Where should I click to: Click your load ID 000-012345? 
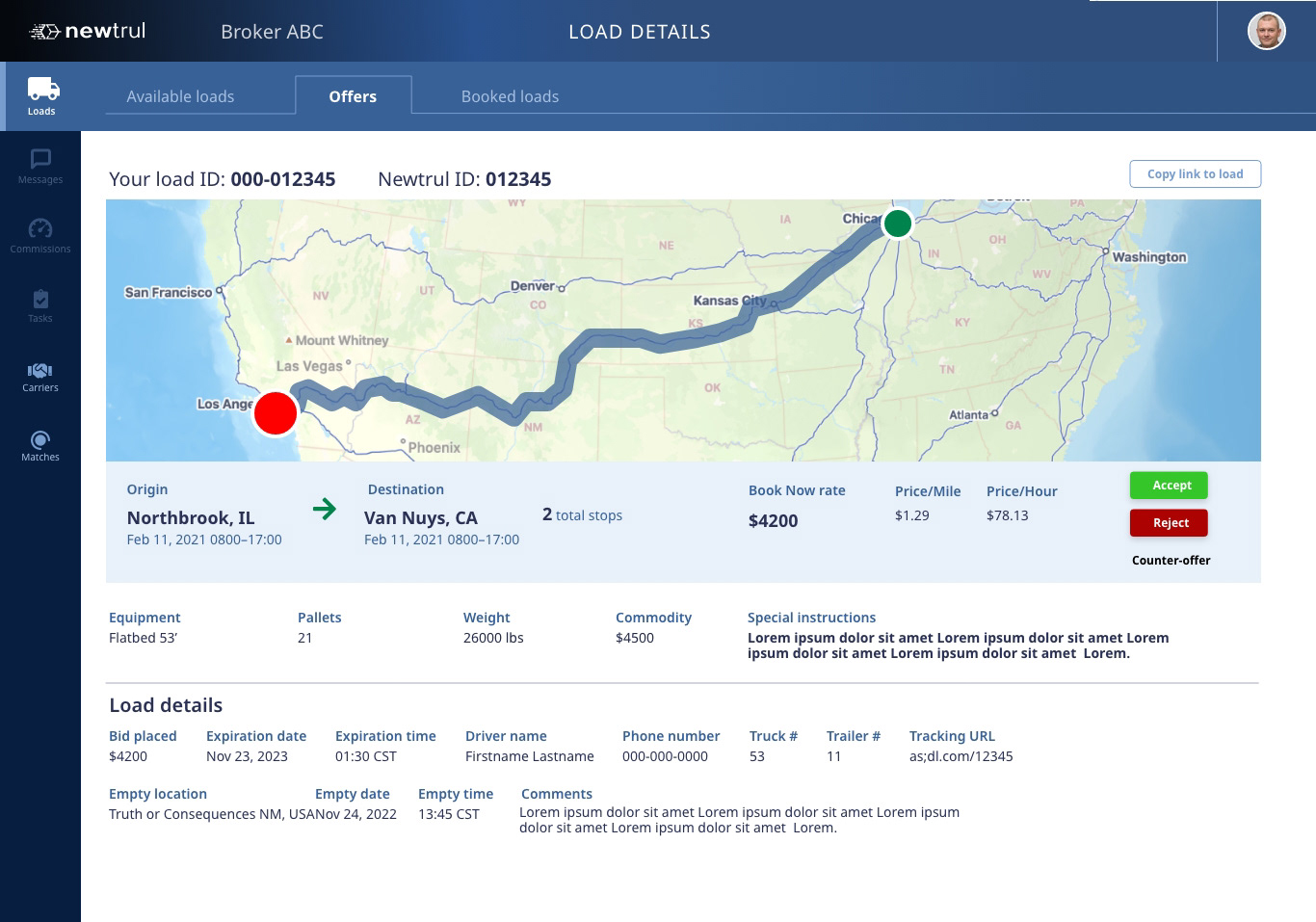(283, 179)
